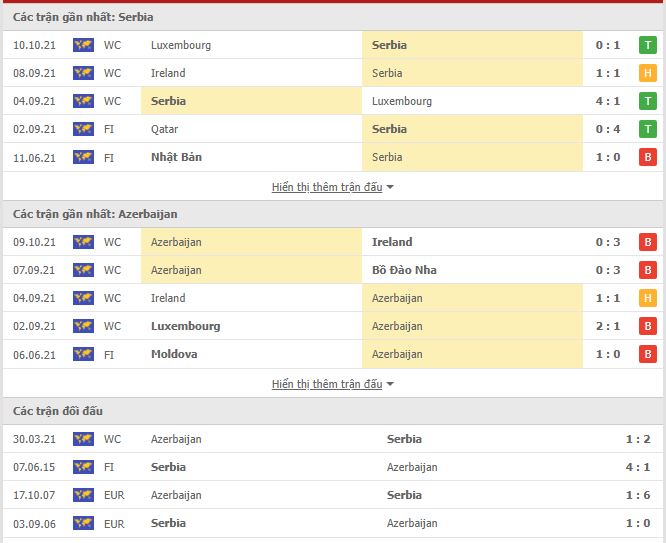Open the 03.09.06 Serbia vs Azerbaijan EUR match

pyautogui.click(x=333, y=523)
